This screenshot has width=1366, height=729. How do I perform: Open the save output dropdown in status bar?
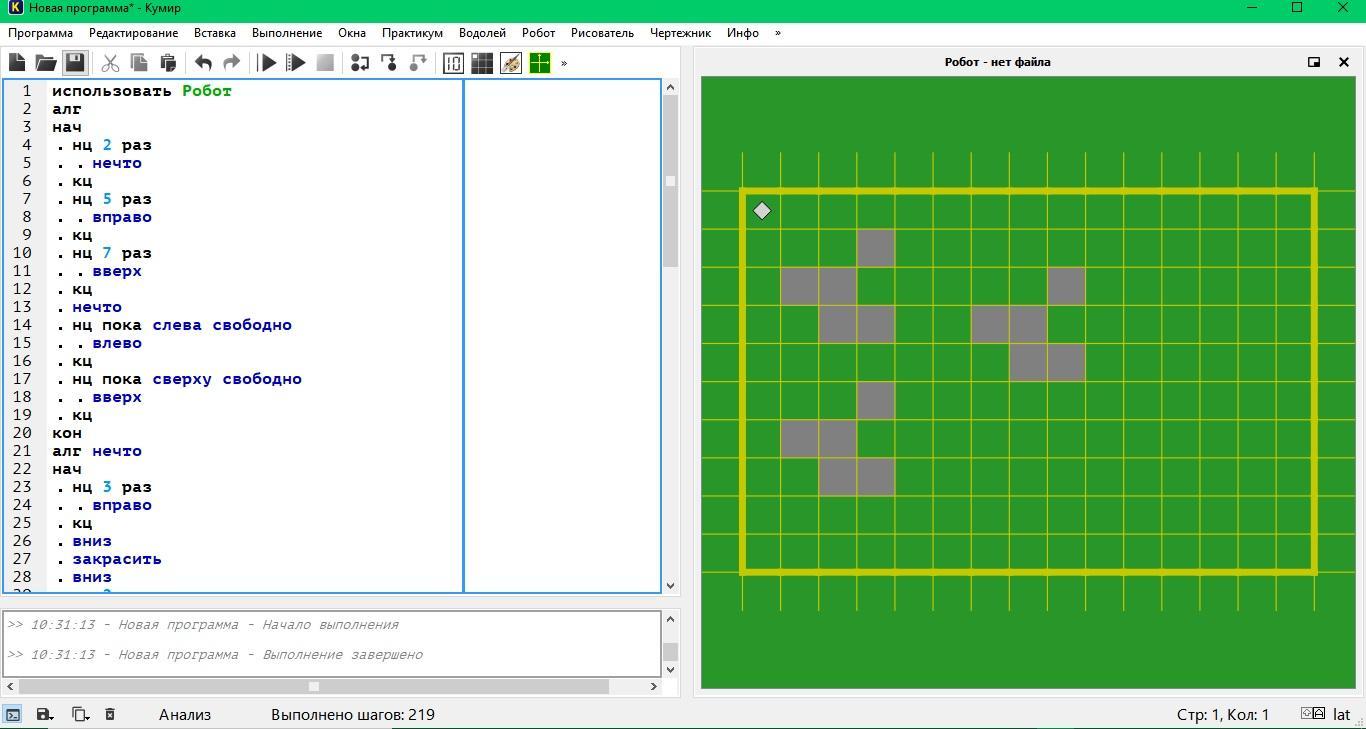point(44,714)
